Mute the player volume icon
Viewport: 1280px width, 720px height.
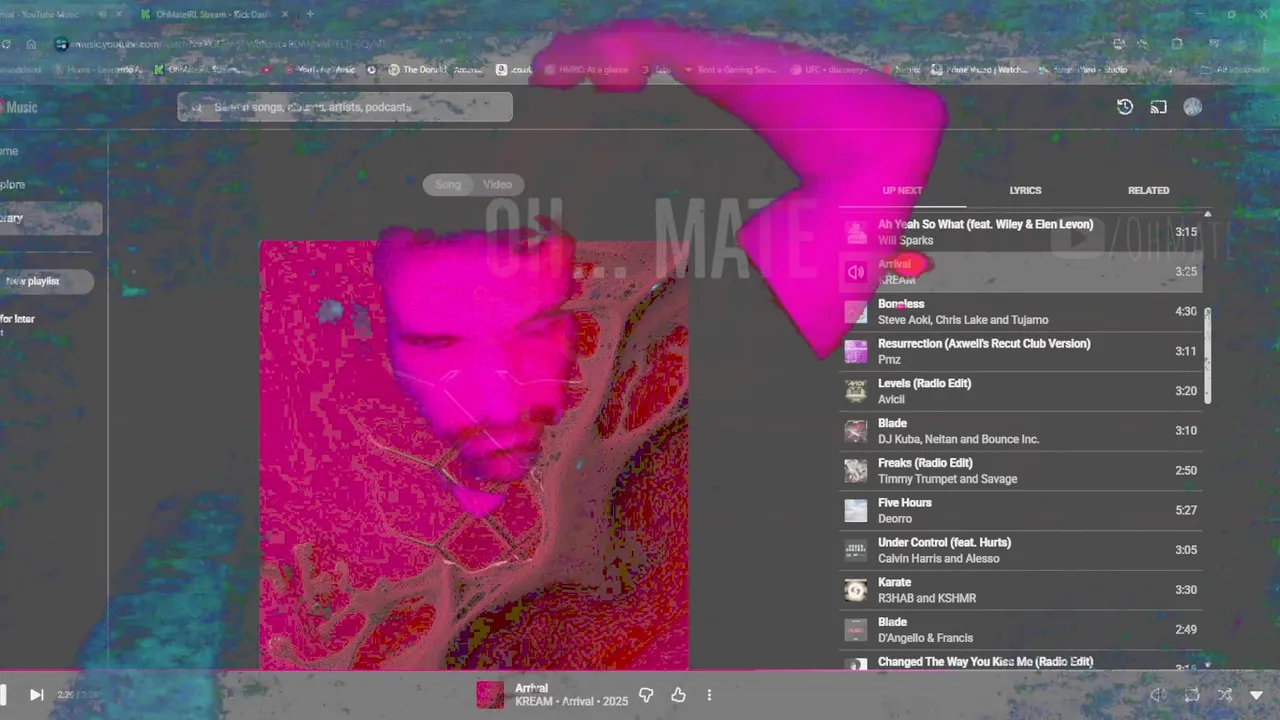pyautogui.click(x=1158, y=695)
